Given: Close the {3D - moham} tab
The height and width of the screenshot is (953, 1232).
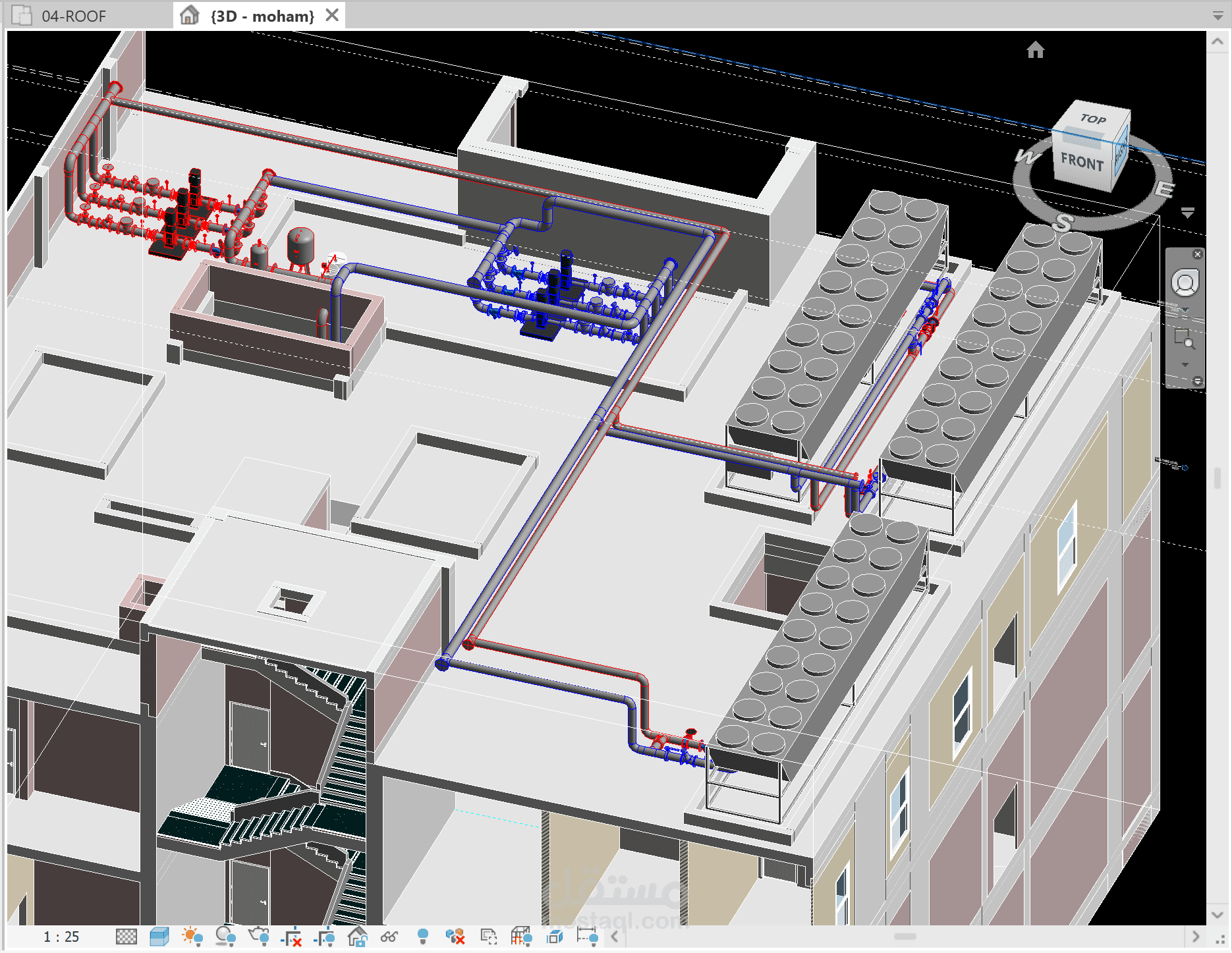Looking at the screenshot, I should [333, 14].
